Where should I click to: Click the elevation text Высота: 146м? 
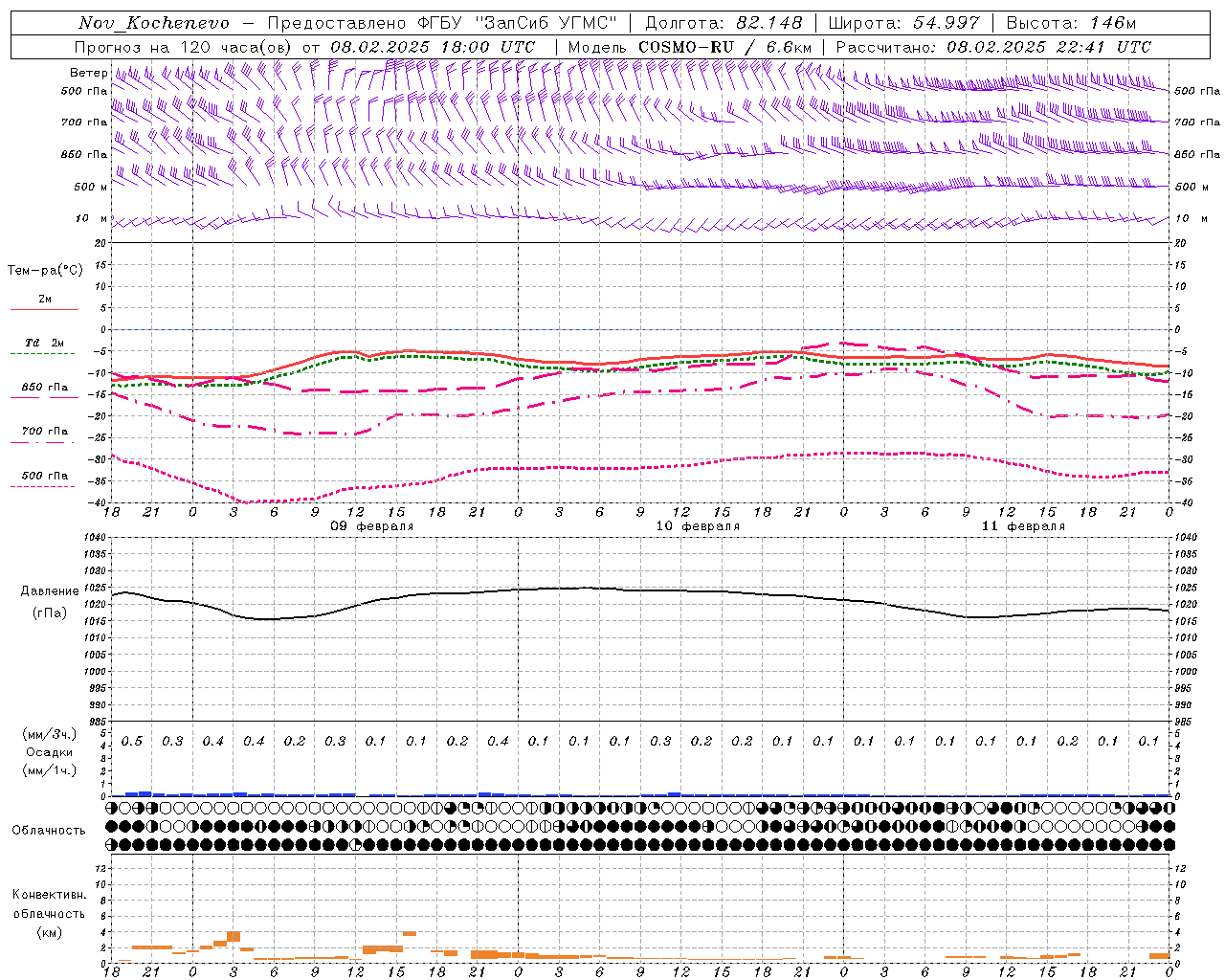point(1073,23)
